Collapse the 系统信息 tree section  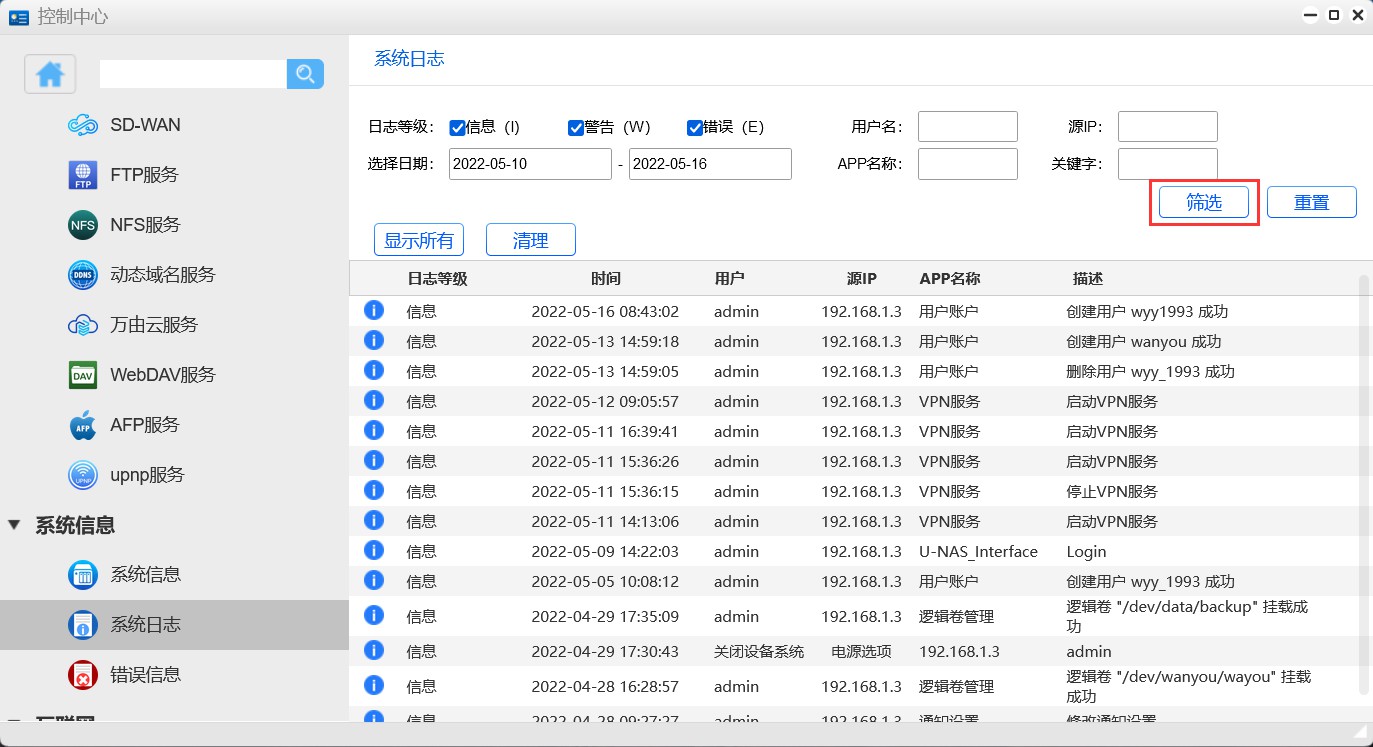[14, 525]
